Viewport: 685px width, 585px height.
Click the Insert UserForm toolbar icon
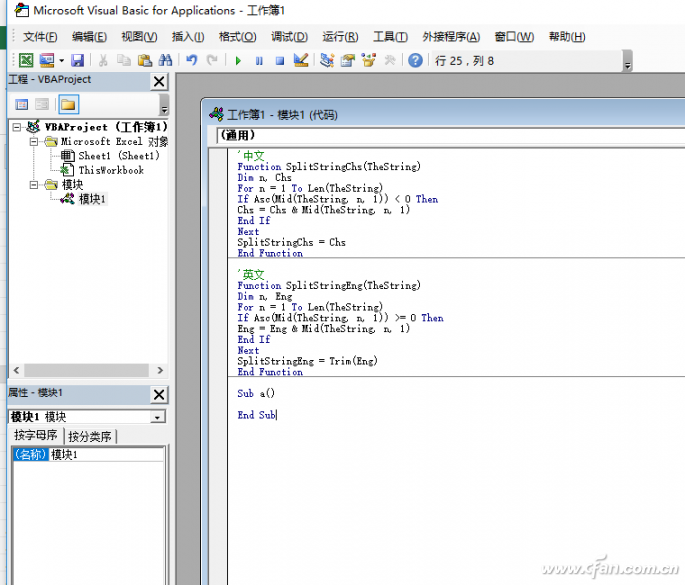pos(47,60)
